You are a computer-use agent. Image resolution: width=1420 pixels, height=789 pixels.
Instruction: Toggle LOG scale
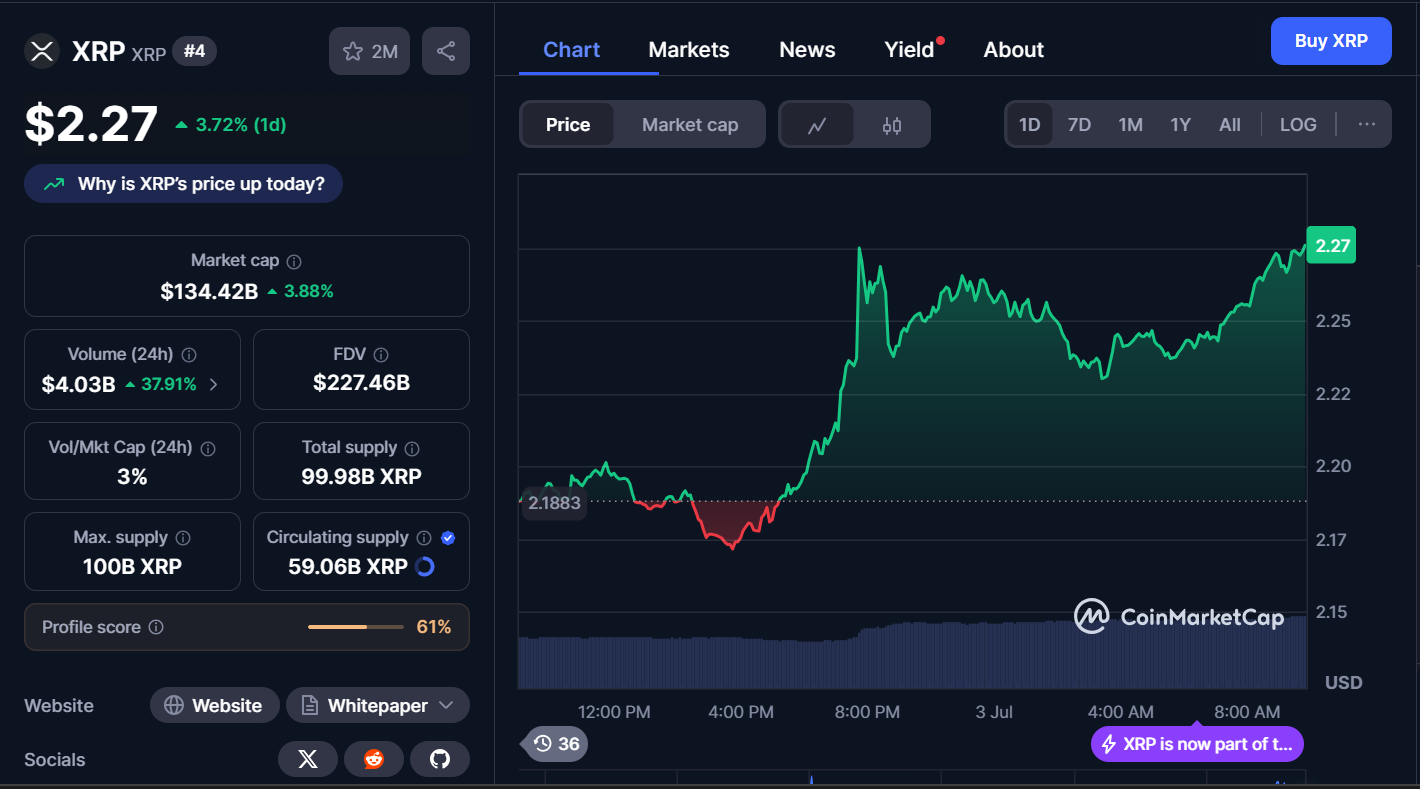[x=1298, y=125]
